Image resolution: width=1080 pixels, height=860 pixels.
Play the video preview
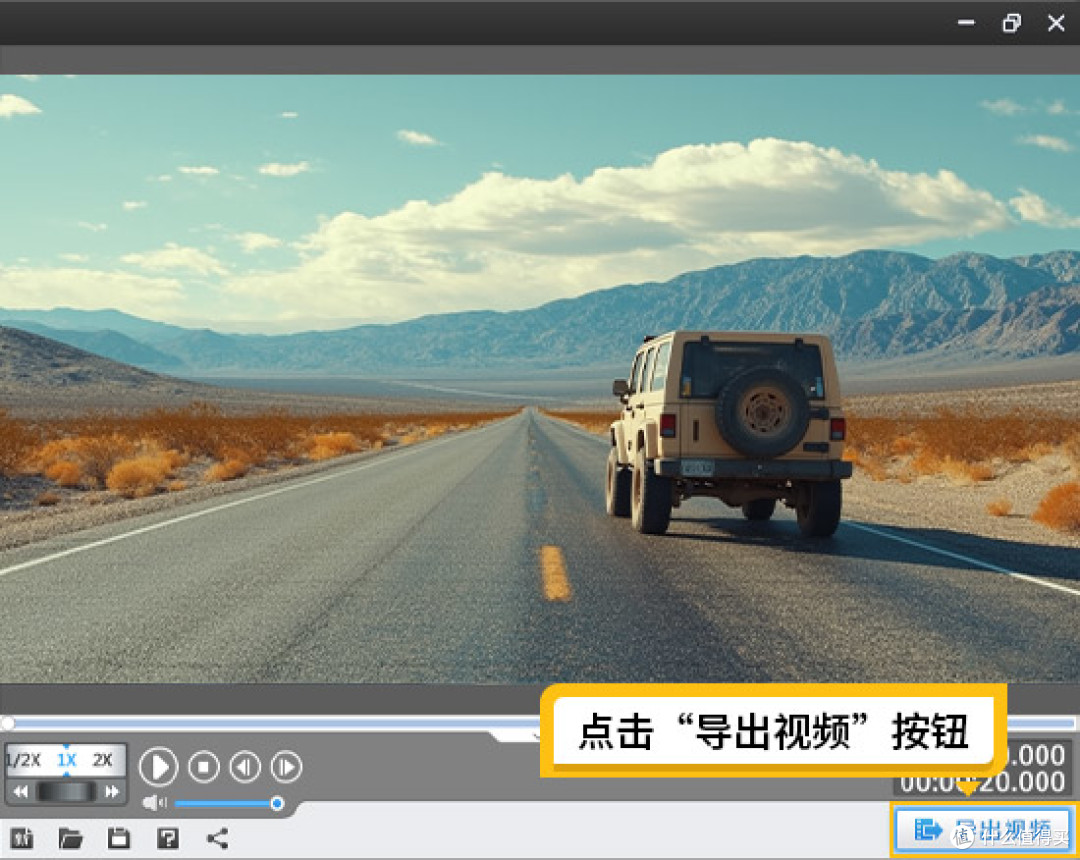pos(158,766)
